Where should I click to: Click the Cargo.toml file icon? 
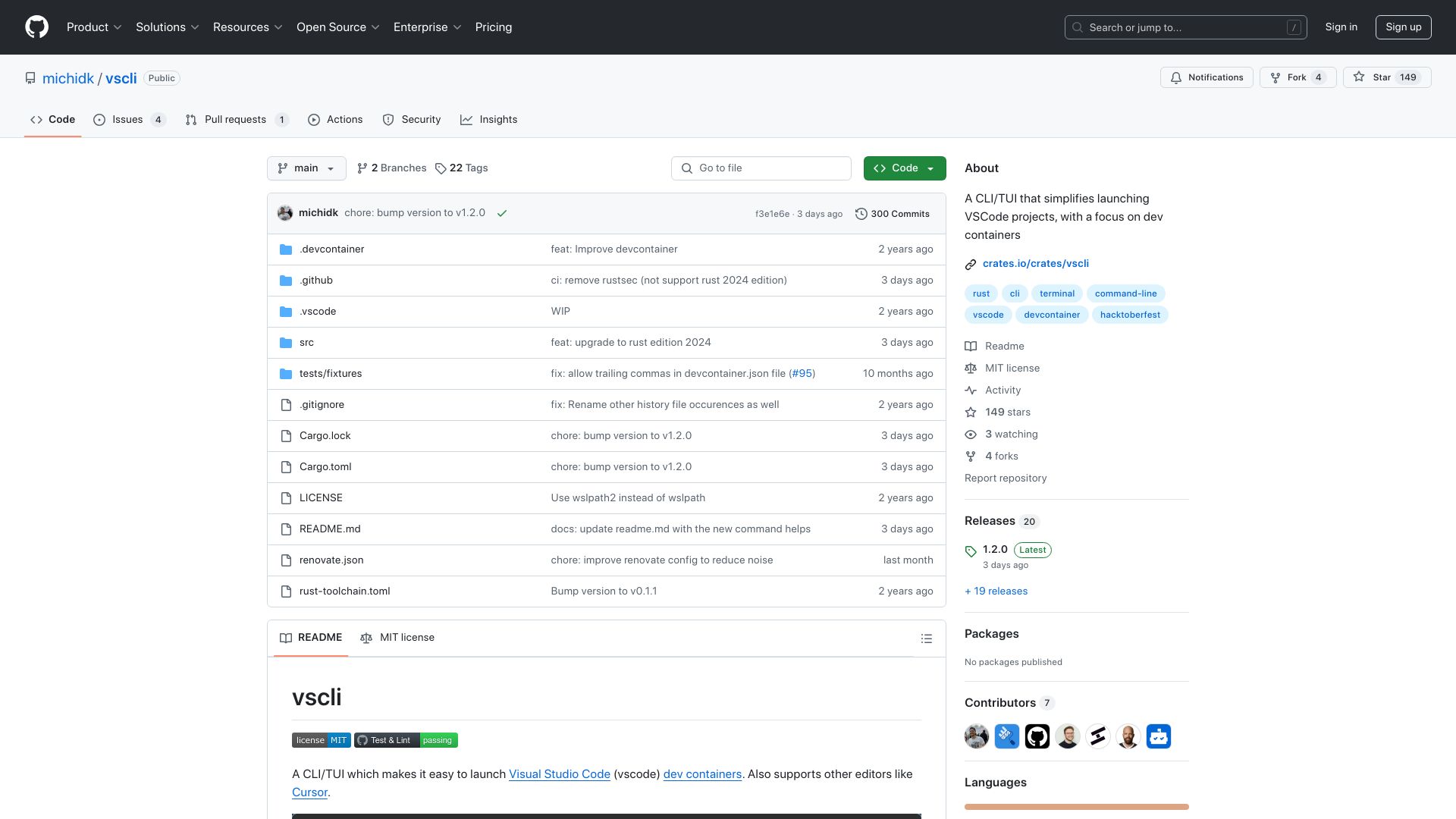tap(286, 467)
